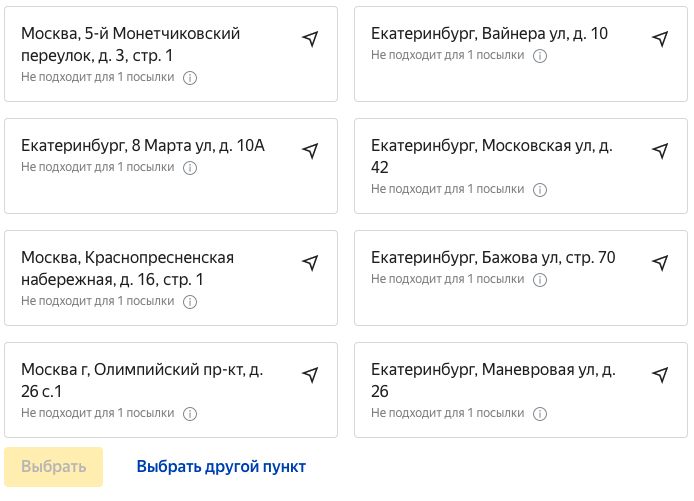Open info icon under 5-й Монетчиковский переулок

click(190, 77)
